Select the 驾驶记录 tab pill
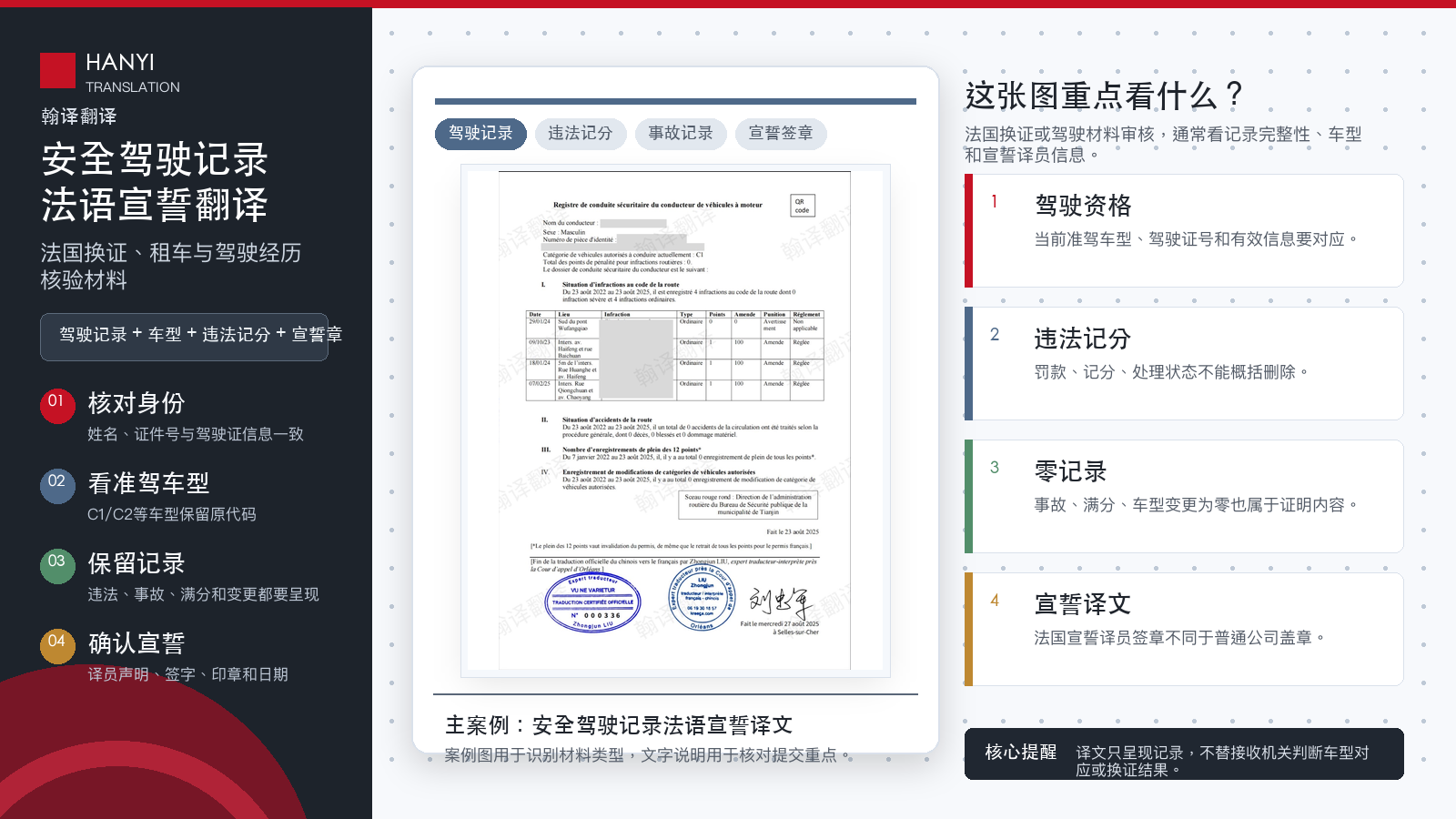 point(480,134)
